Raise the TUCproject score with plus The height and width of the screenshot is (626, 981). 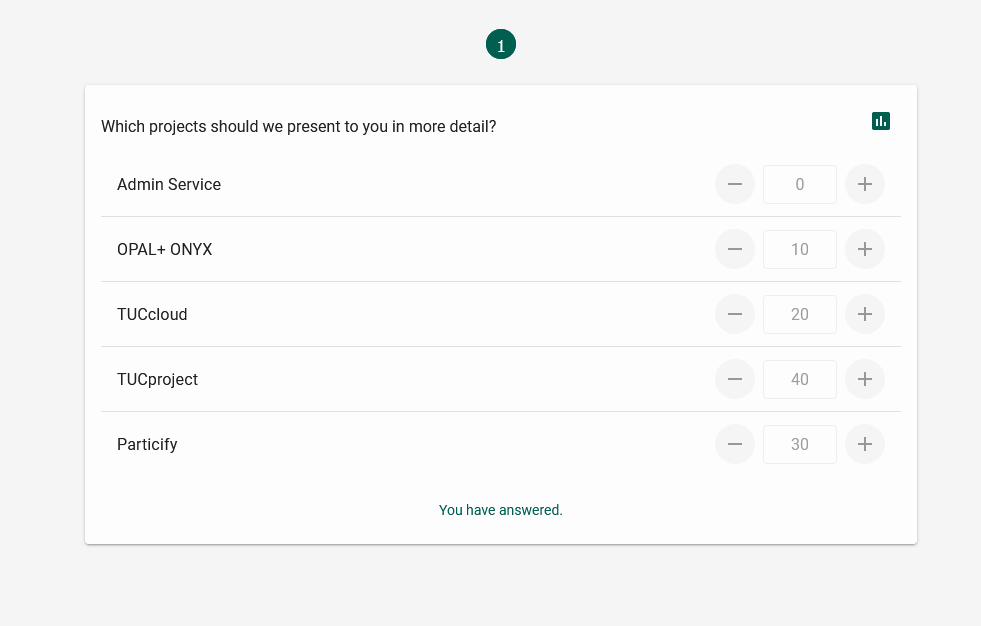pyautogui.click(x=865, y=379)
